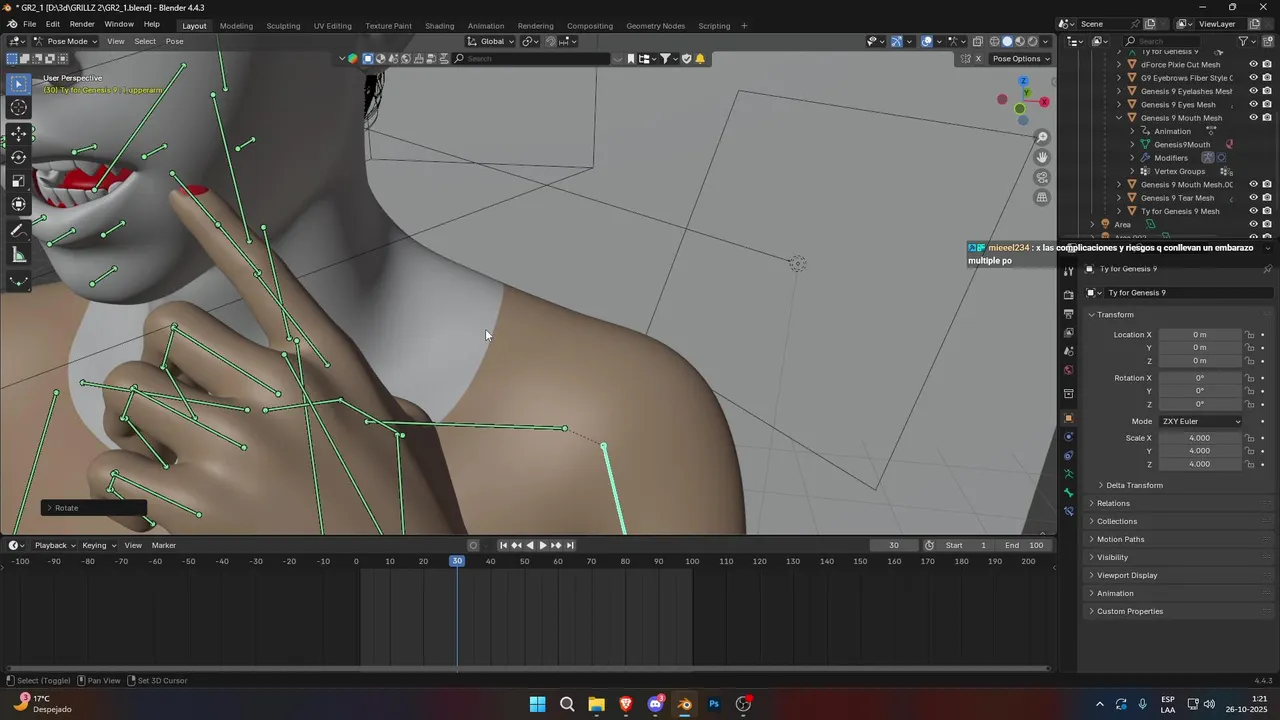The width and height of the screenshot is (1280, 720).
Task: Open timeline Playback menu
Action: pos(54,545)
